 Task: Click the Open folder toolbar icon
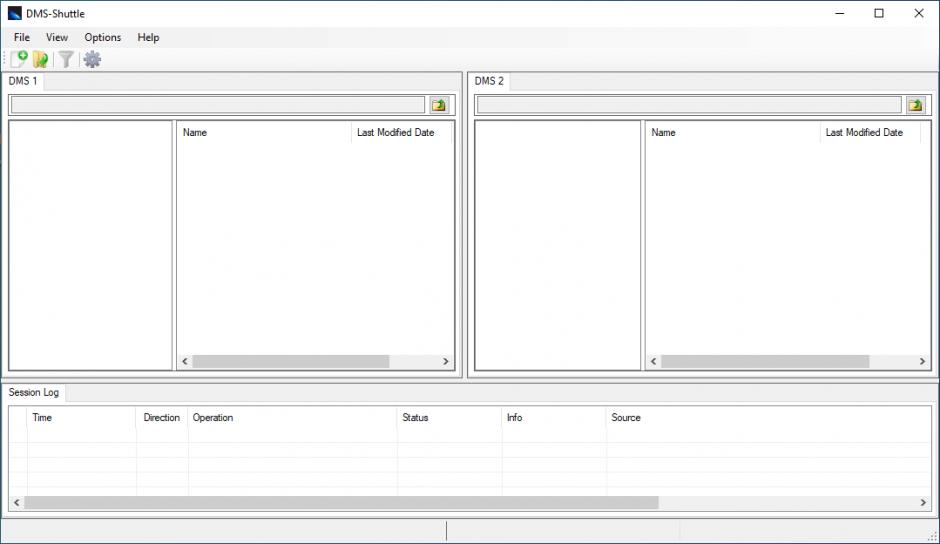pos(41,60)
